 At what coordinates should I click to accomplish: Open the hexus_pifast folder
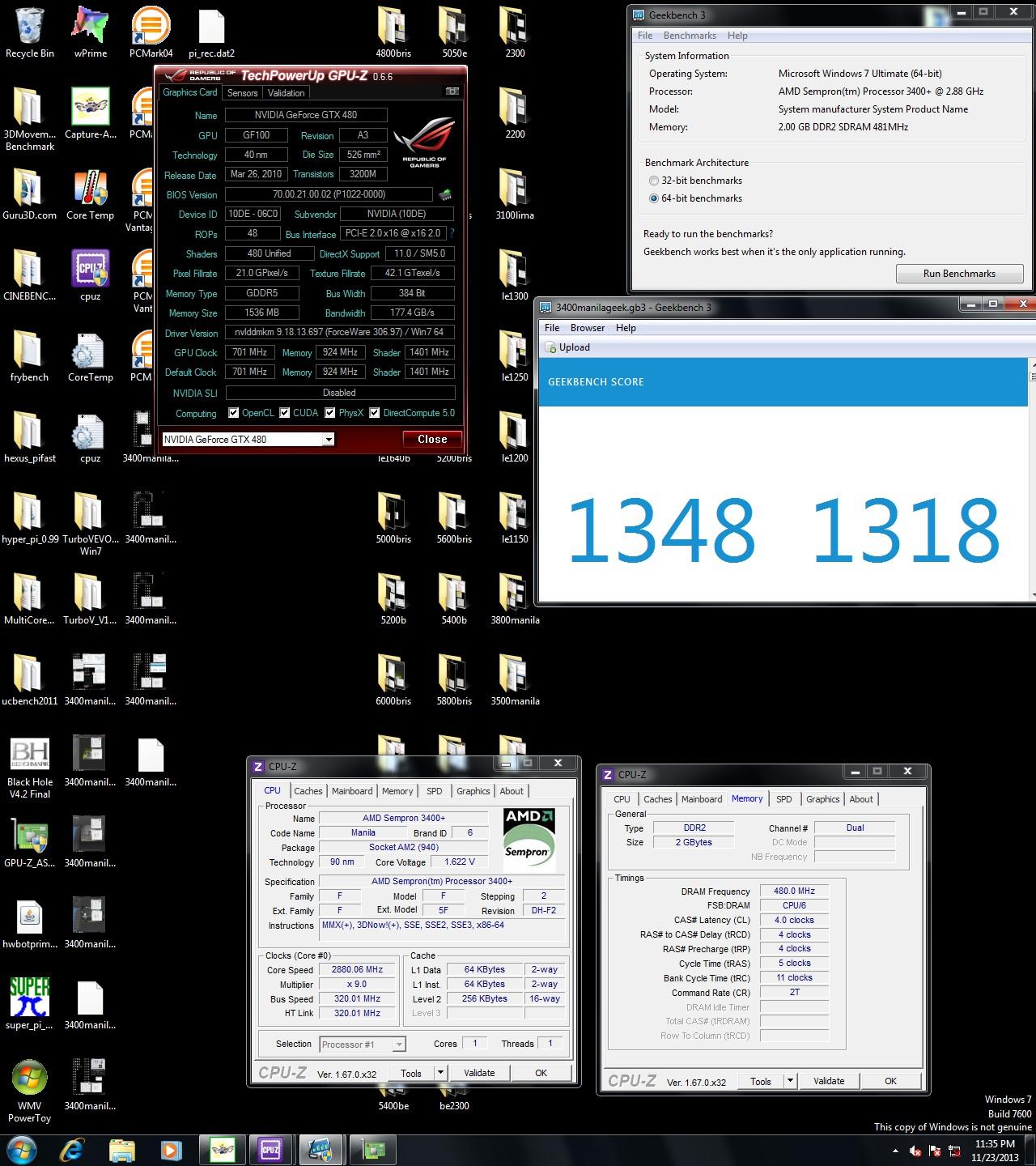30,437
